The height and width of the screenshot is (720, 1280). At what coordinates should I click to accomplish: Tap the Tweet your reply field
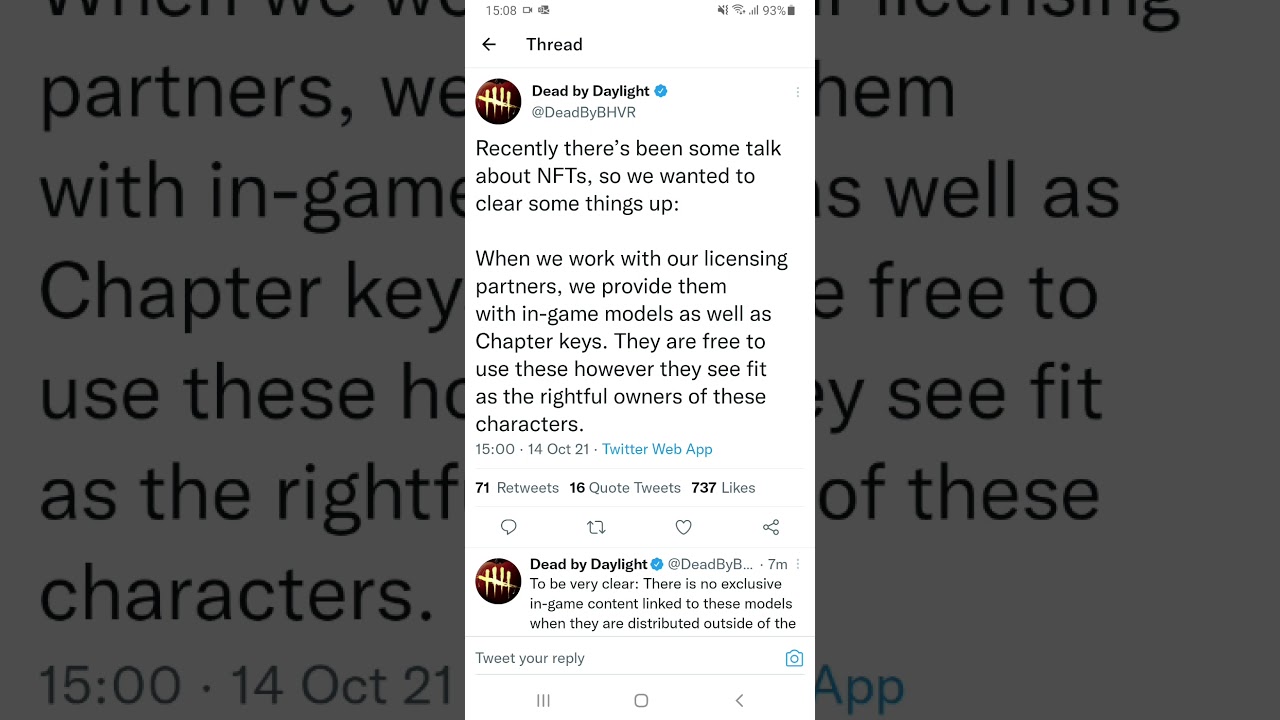628,658
